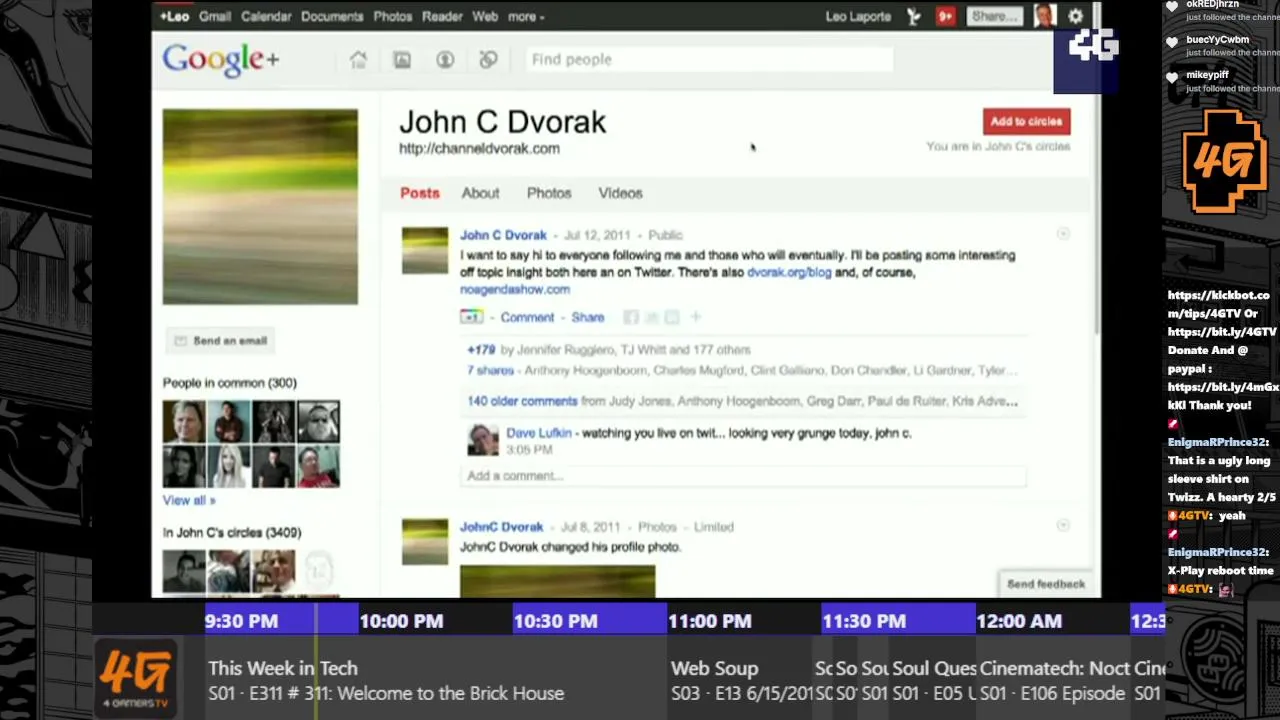This screenshot has width=1280, height=720.
Task: Open the channeldvorak.com link
Action: pos(479,148)
